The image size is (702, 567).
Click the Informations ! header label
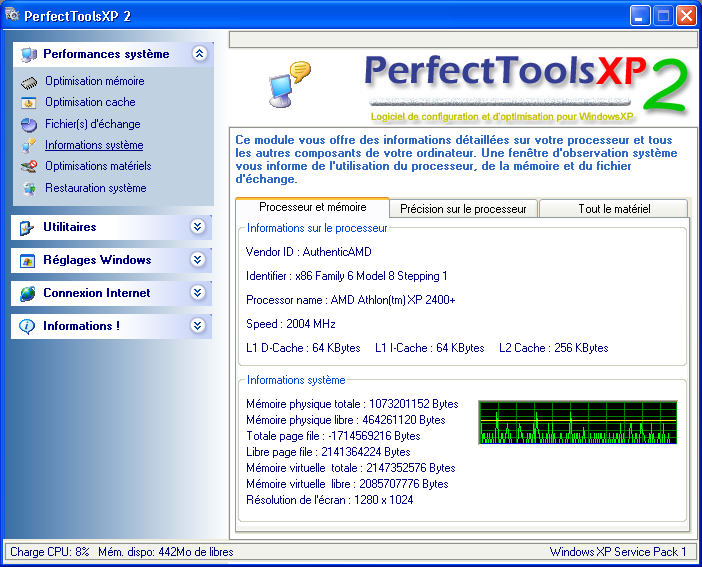(81, 326)
